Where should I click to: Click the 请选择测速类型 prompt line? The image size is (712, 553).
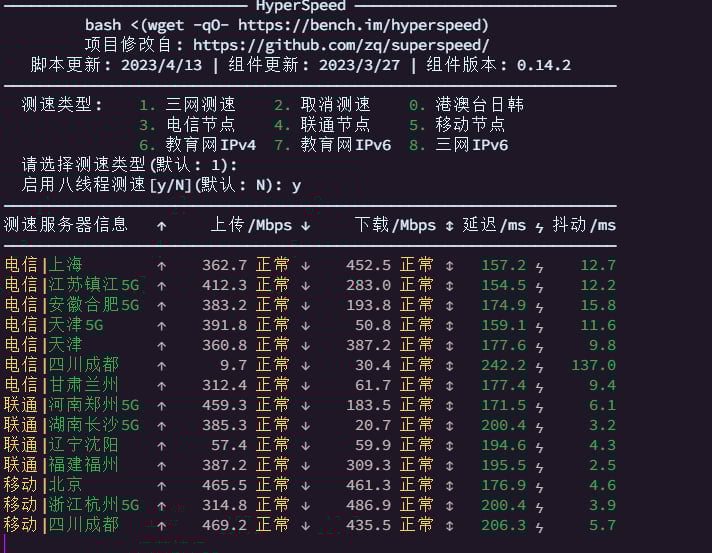[129, 165]
